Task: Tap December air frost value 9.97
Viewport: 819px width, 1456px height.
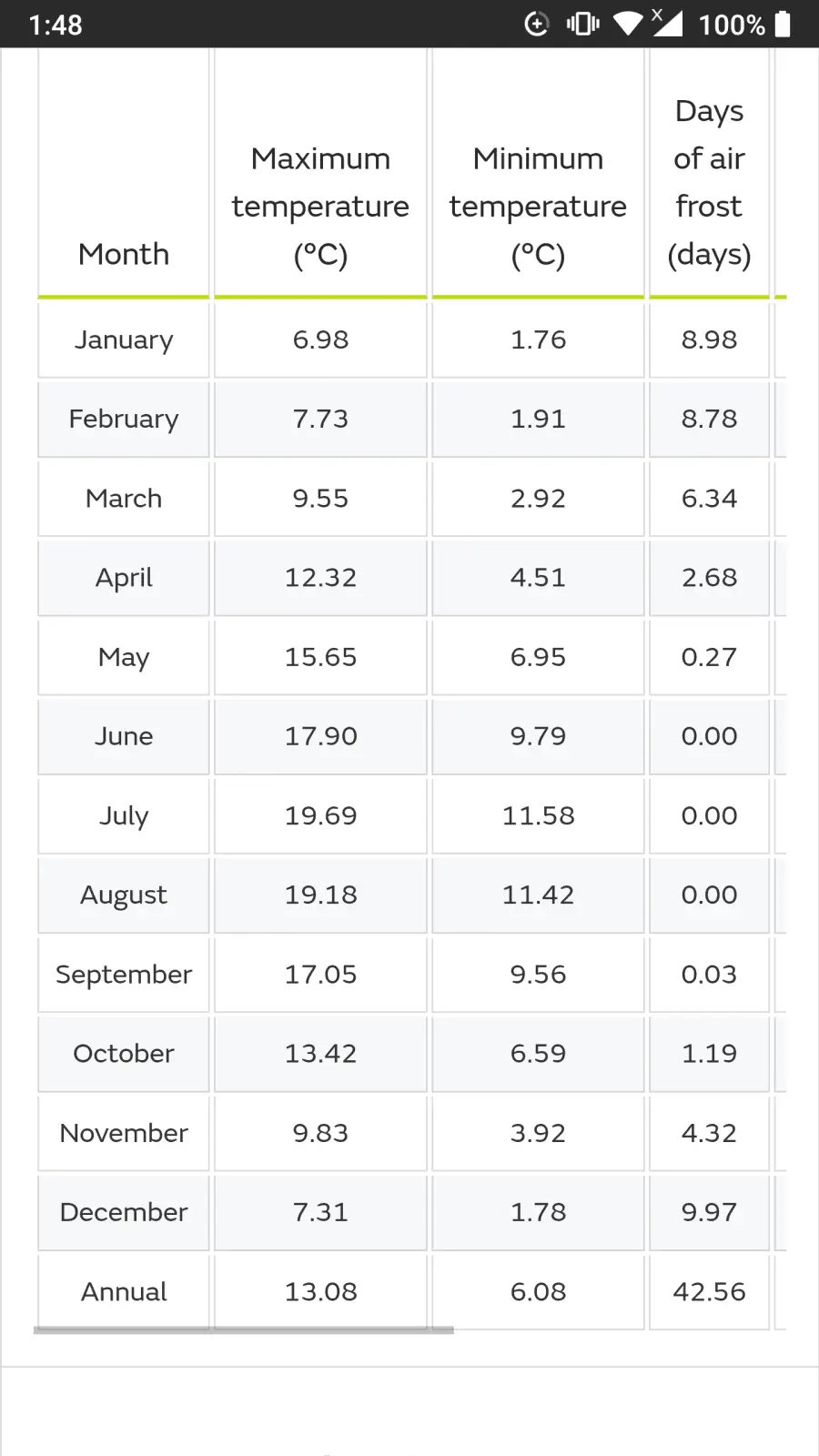Action: (709, 1212)
